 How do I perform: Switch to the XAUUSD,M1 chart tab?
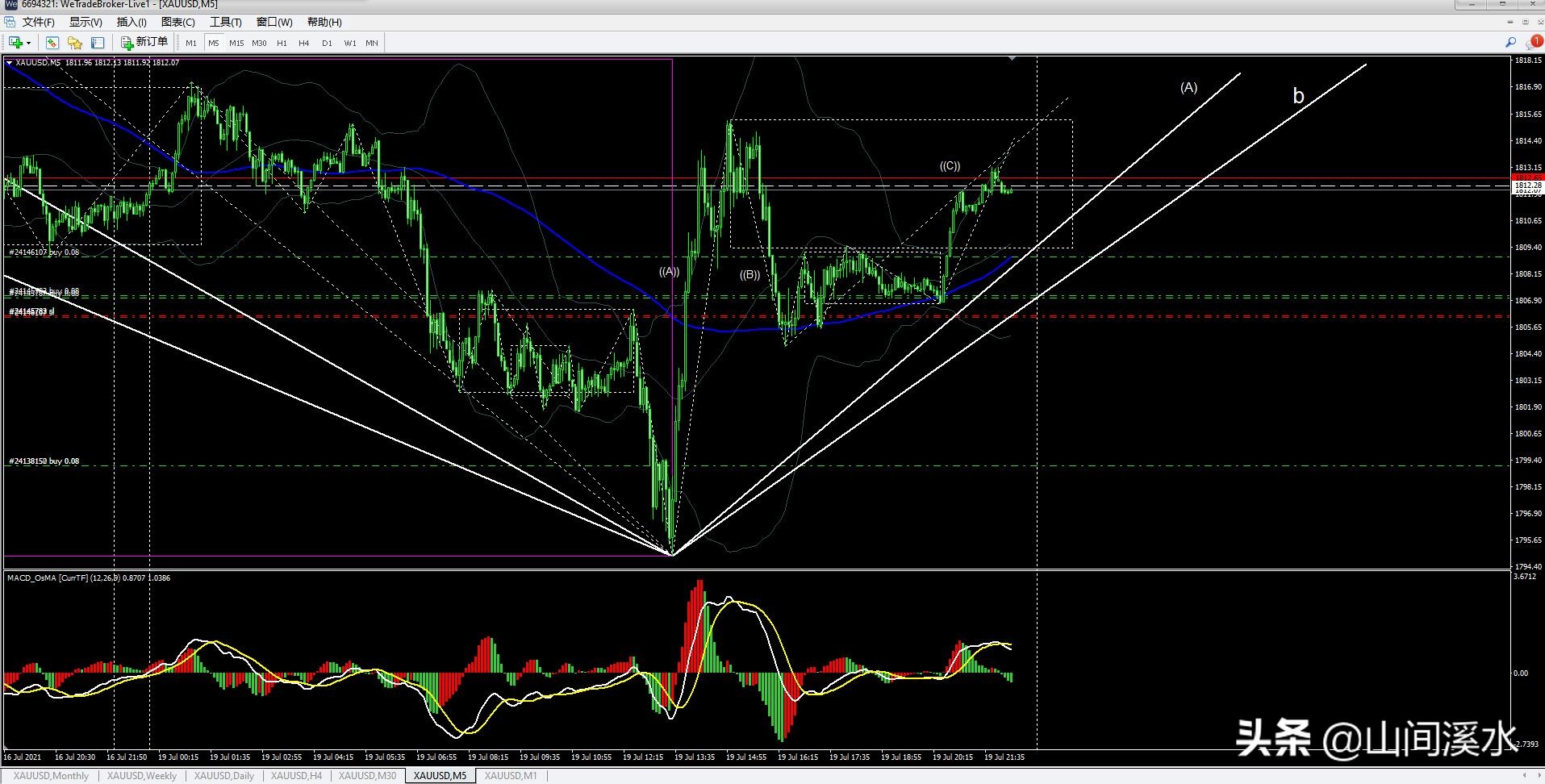511,776
